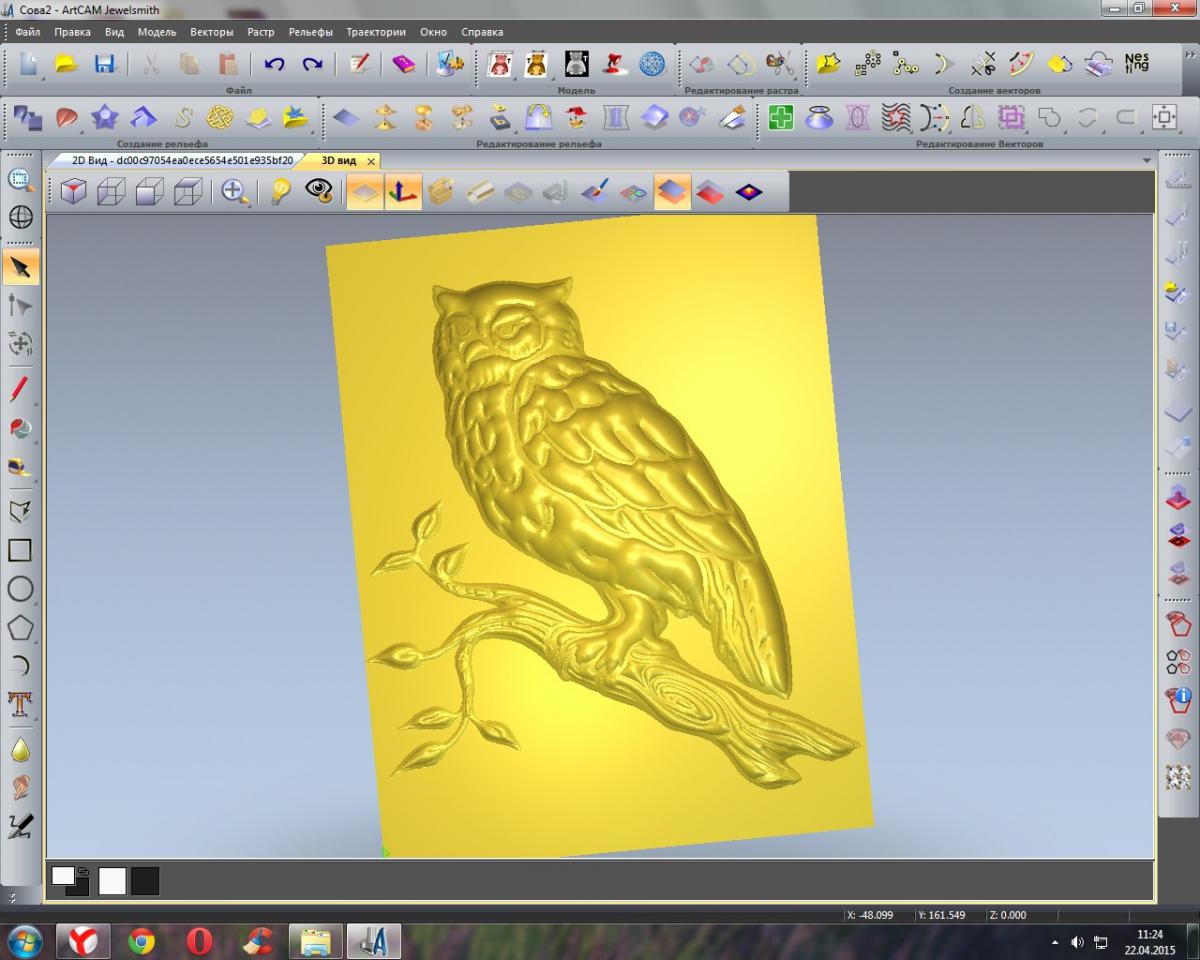Close the 3D вид tab
Viewport: 1200px width, 960px height.
[371, 161]
